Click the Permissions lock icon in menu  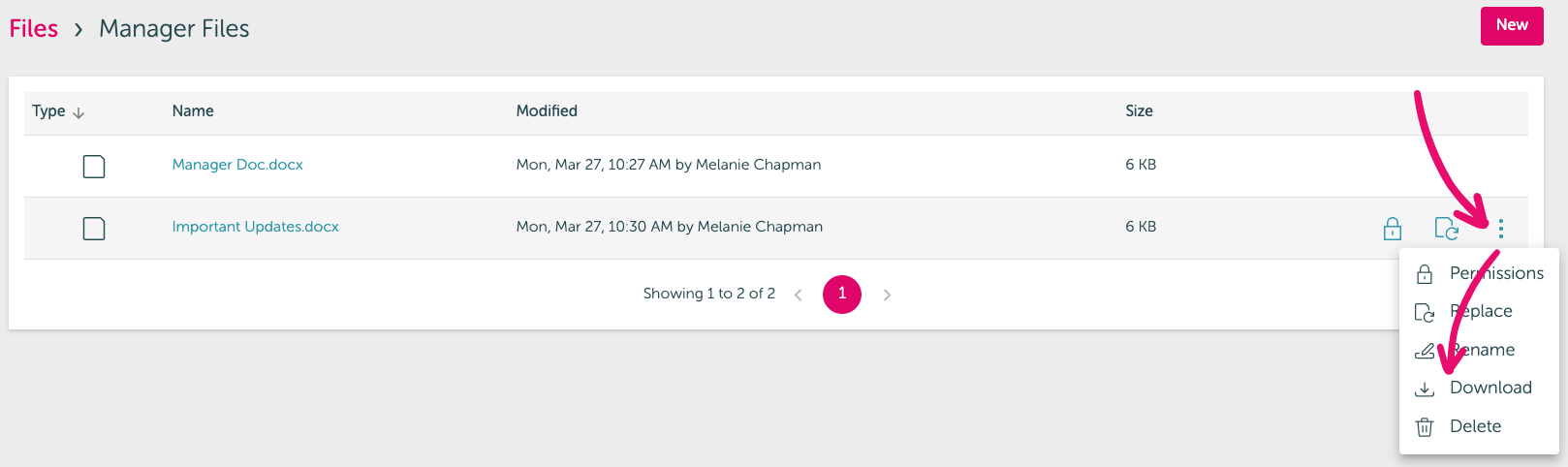tap(1425, 274)
